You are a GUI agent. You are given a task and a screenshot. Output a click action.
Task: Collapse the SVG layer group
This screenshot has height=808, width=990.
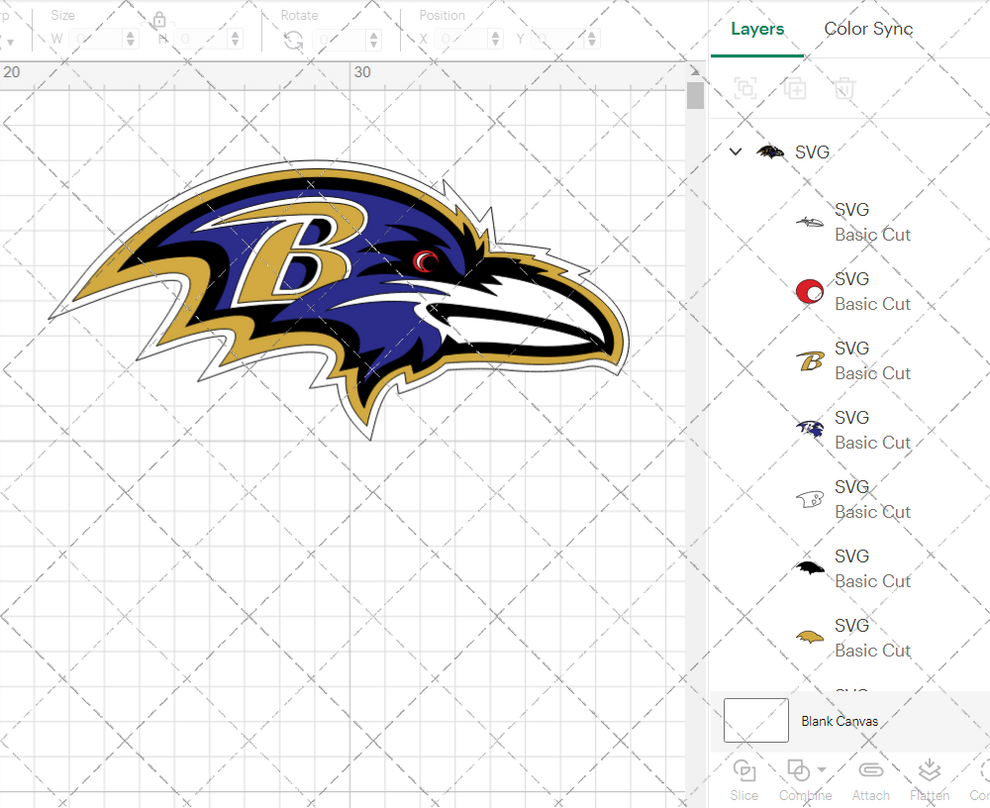[735, 152]
